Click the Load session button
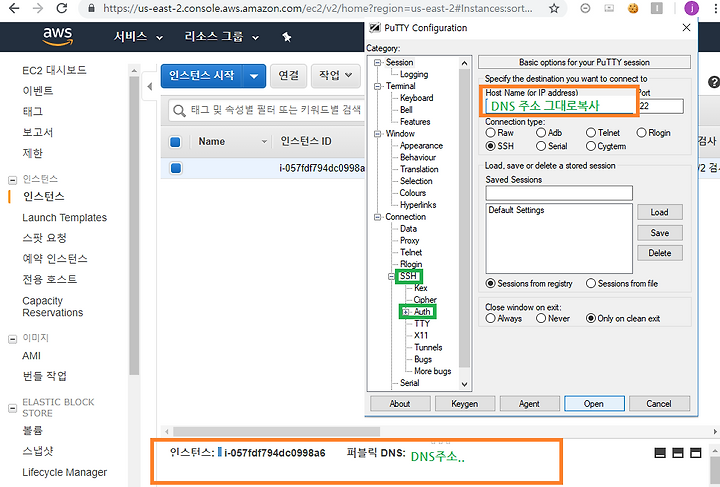Image resolution: width=720 pixels, height=487 pixels. 660,212
